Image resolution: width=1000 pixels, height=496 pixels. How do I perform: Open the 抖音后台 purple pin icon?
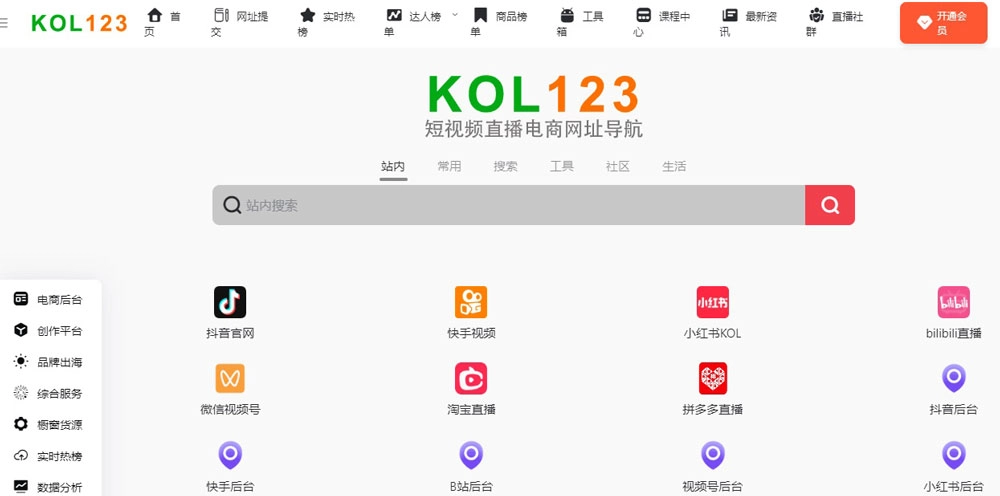tap(953, 379)
